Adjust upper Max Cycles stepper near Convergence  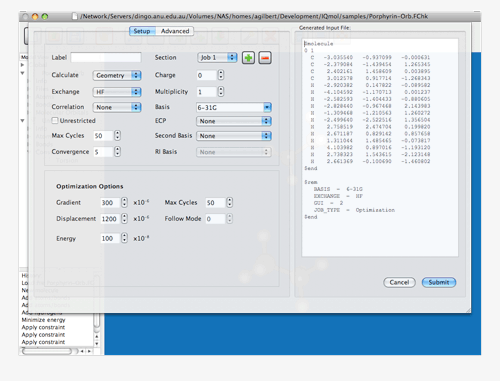pyautogui.click(x=117, y=135)
